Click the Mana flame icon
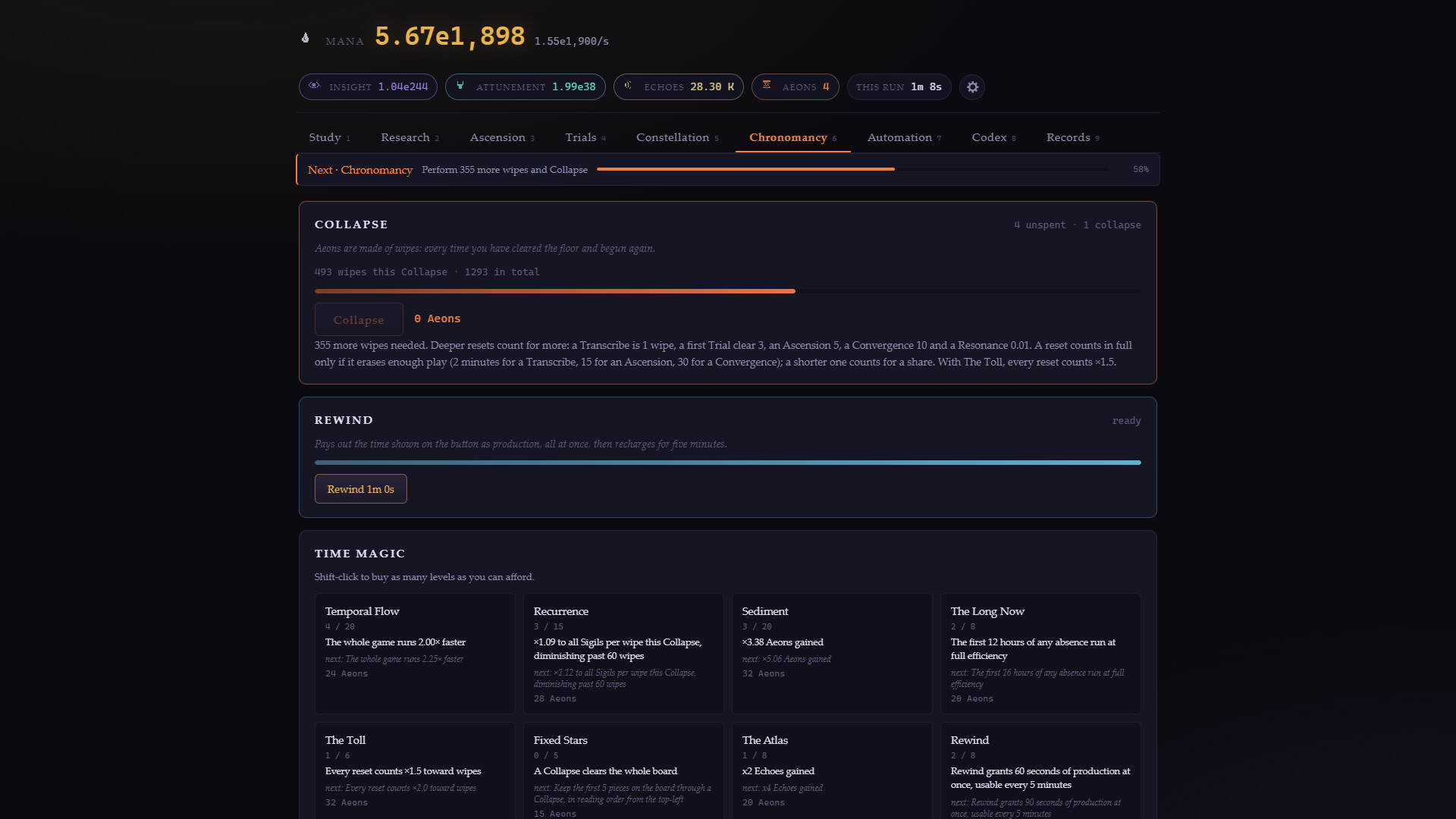 [x=306, y=38]
